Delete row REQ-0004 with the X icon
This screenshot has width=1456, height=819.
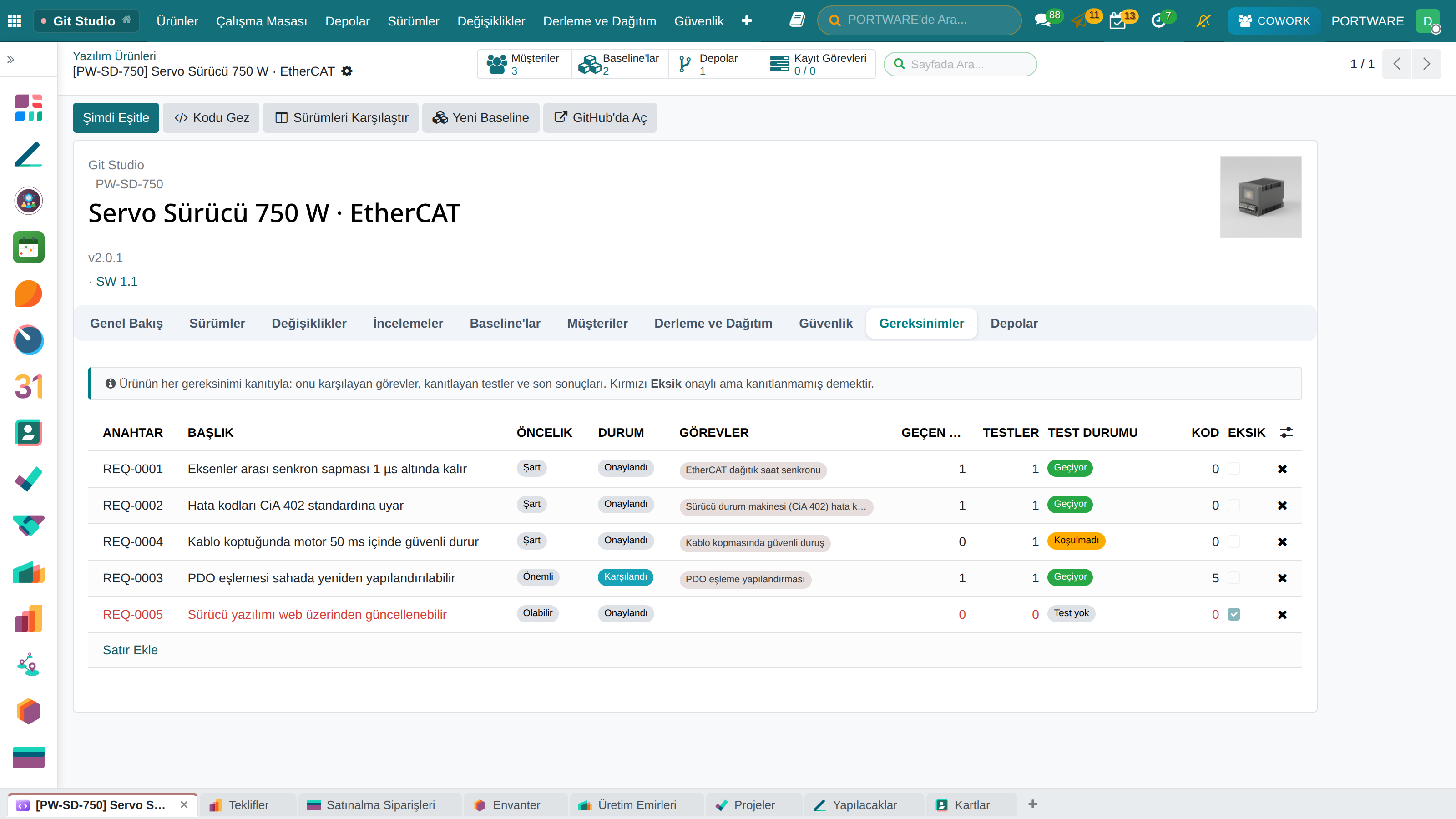click(x=1282, y=542)
